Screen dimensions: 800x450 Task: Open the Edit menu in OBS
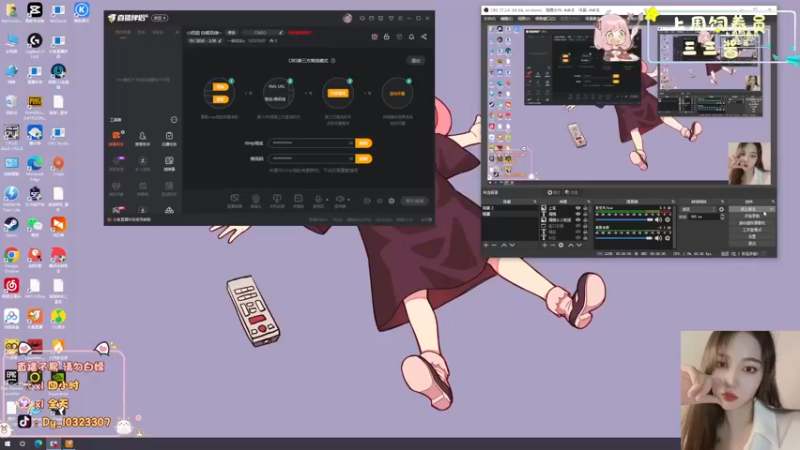tap(507, 19)
